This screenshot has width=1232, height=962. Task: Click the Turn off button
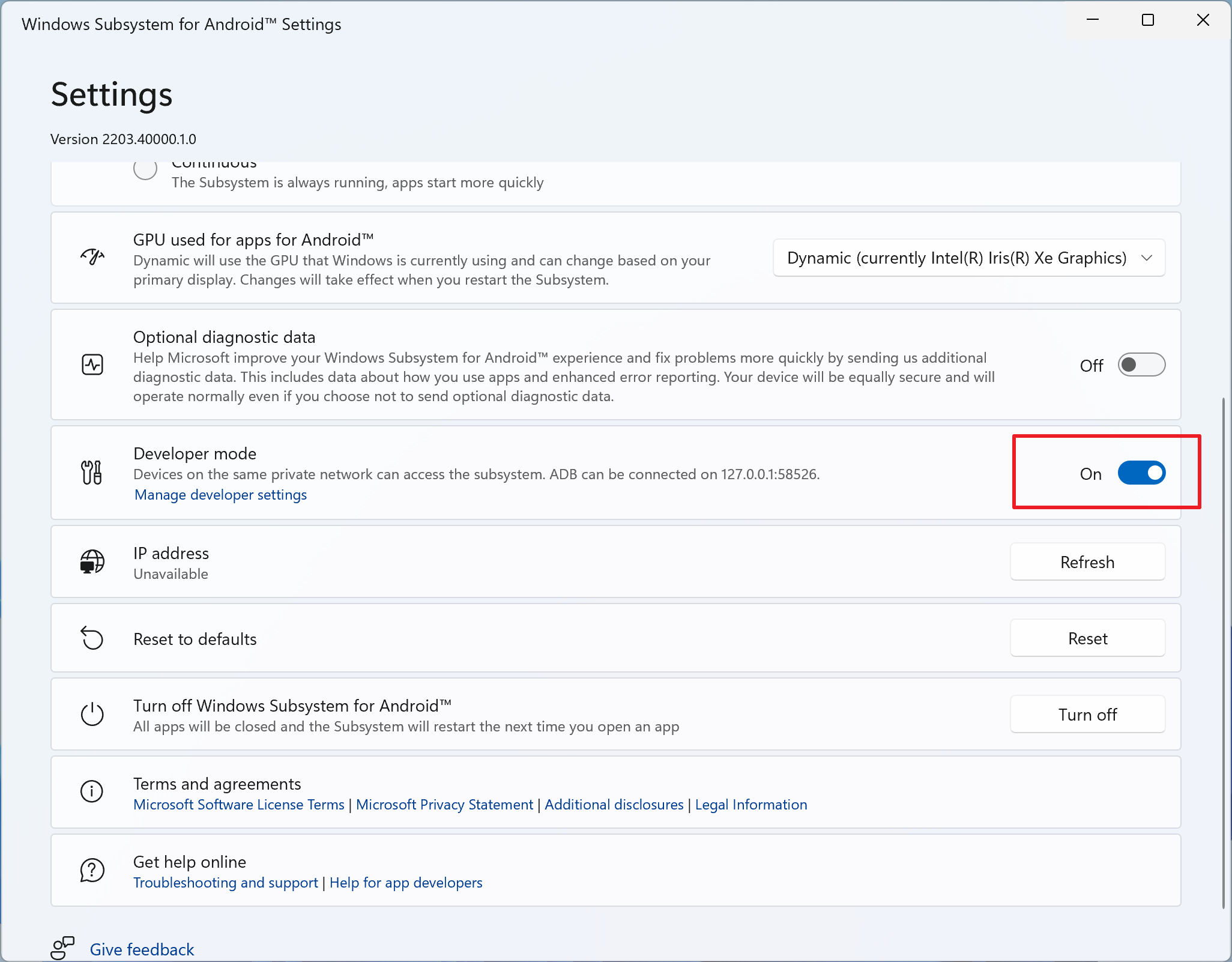click(1087, 715)
